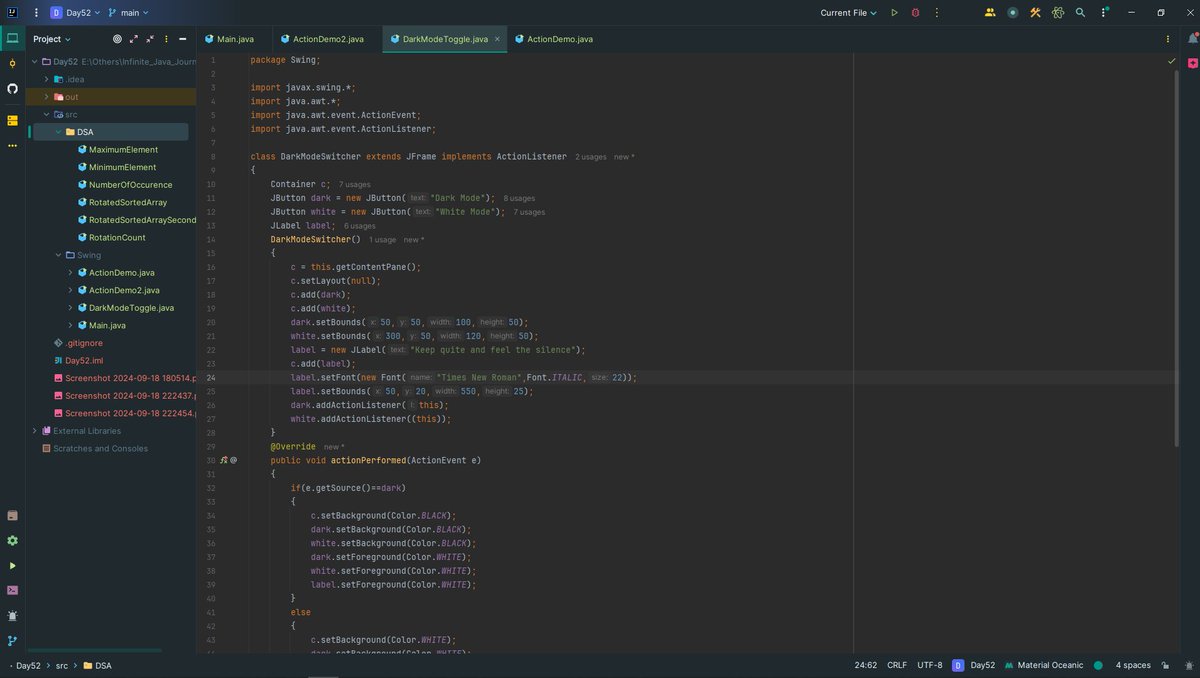
Task: Open Project panel options menu
Action: (x=166, y=39)
